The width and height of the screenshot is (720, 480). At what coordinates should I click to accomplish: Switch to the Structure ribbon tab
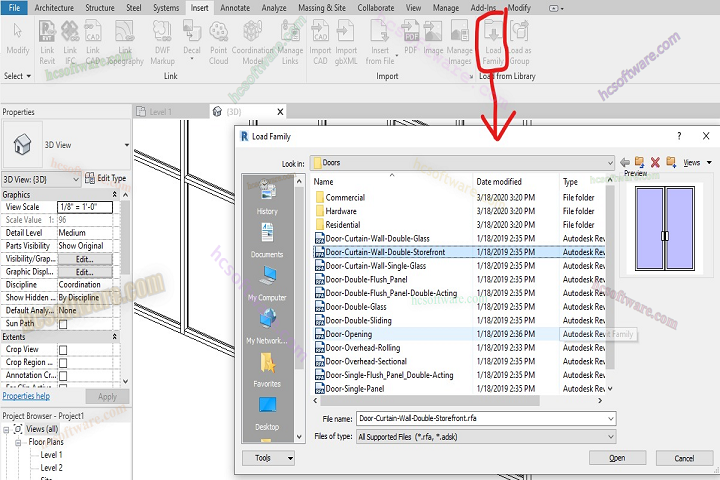[x=100, y=7]
